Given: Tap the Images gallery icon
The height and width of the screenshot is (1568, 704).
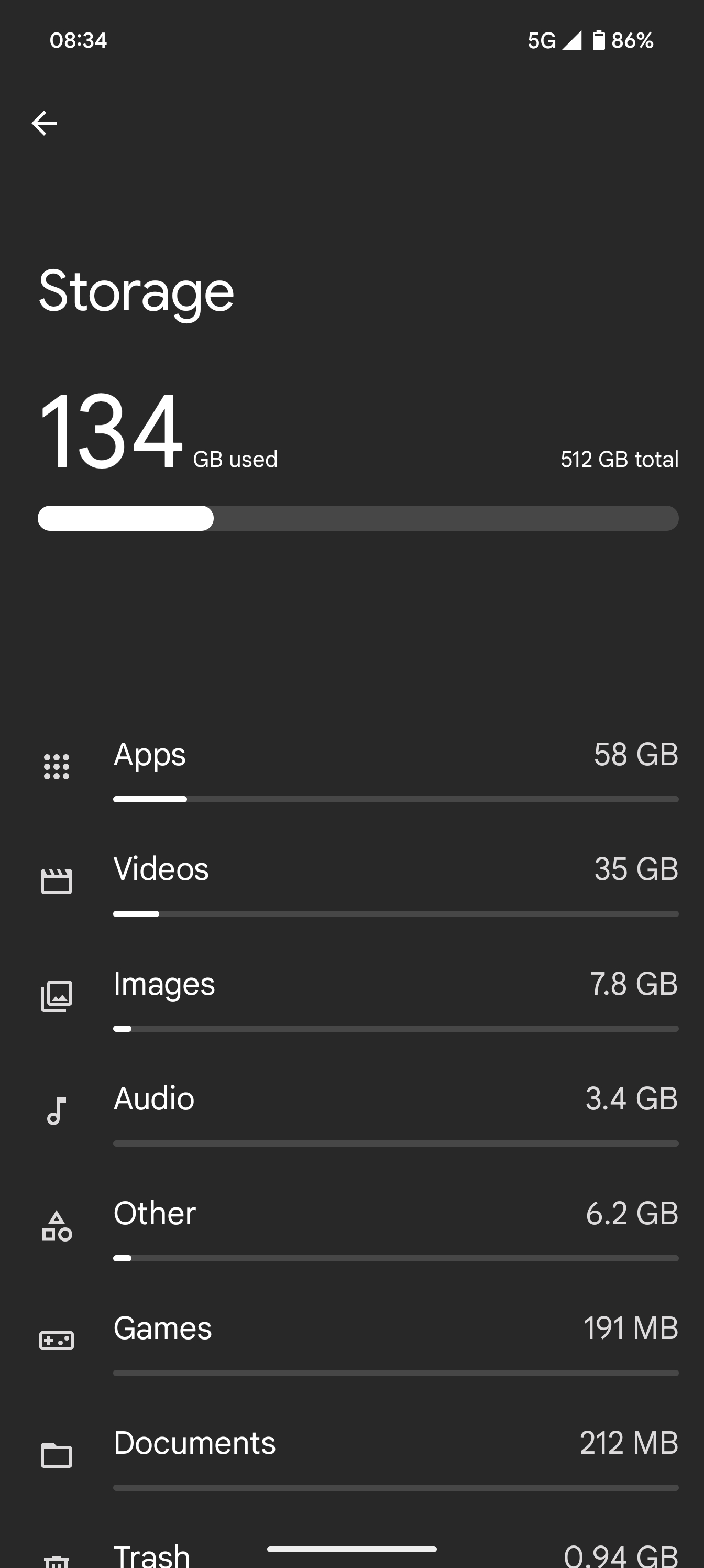Looking at the screenshot, I should click(x=57, y=996).
